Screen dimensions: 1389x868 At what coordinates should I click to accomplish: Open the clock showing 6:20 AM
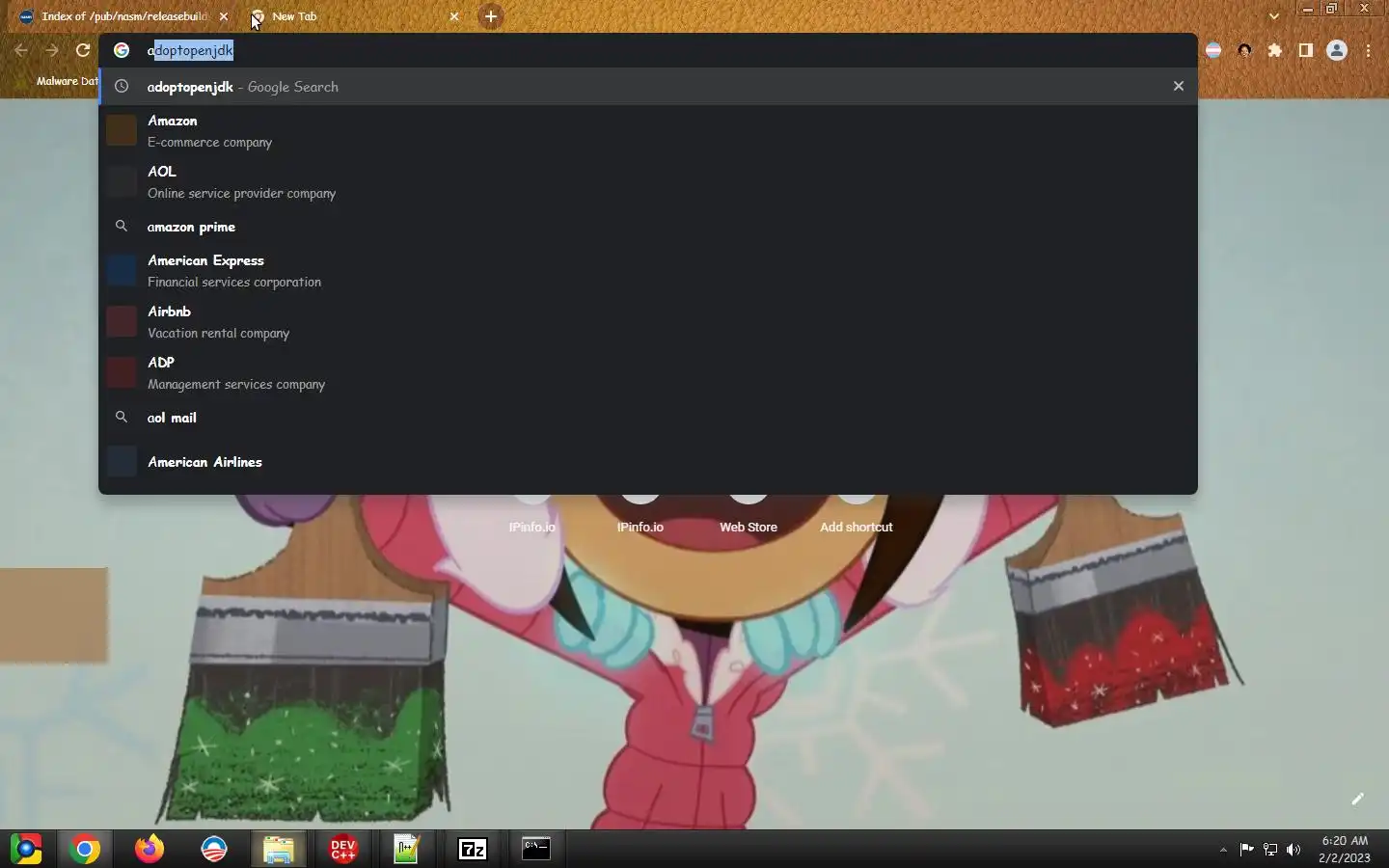click(x=1345, y=849)
